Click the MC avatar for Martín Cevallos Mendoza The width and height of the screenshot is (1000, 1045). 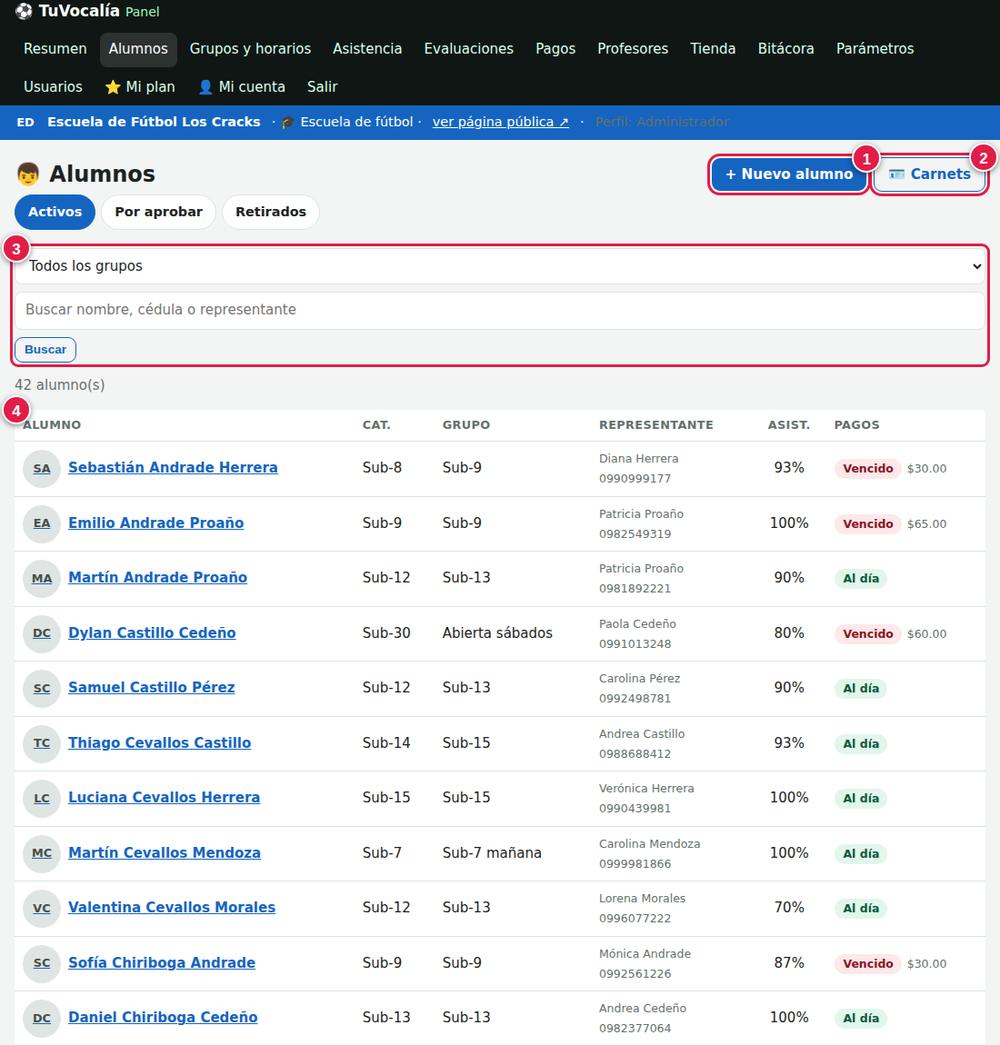click(41, 854)
